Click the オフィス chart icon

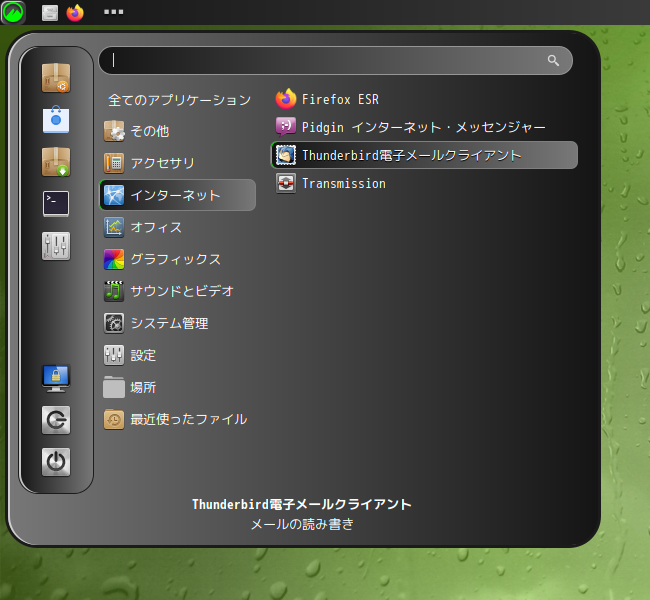tap(114, 227)
